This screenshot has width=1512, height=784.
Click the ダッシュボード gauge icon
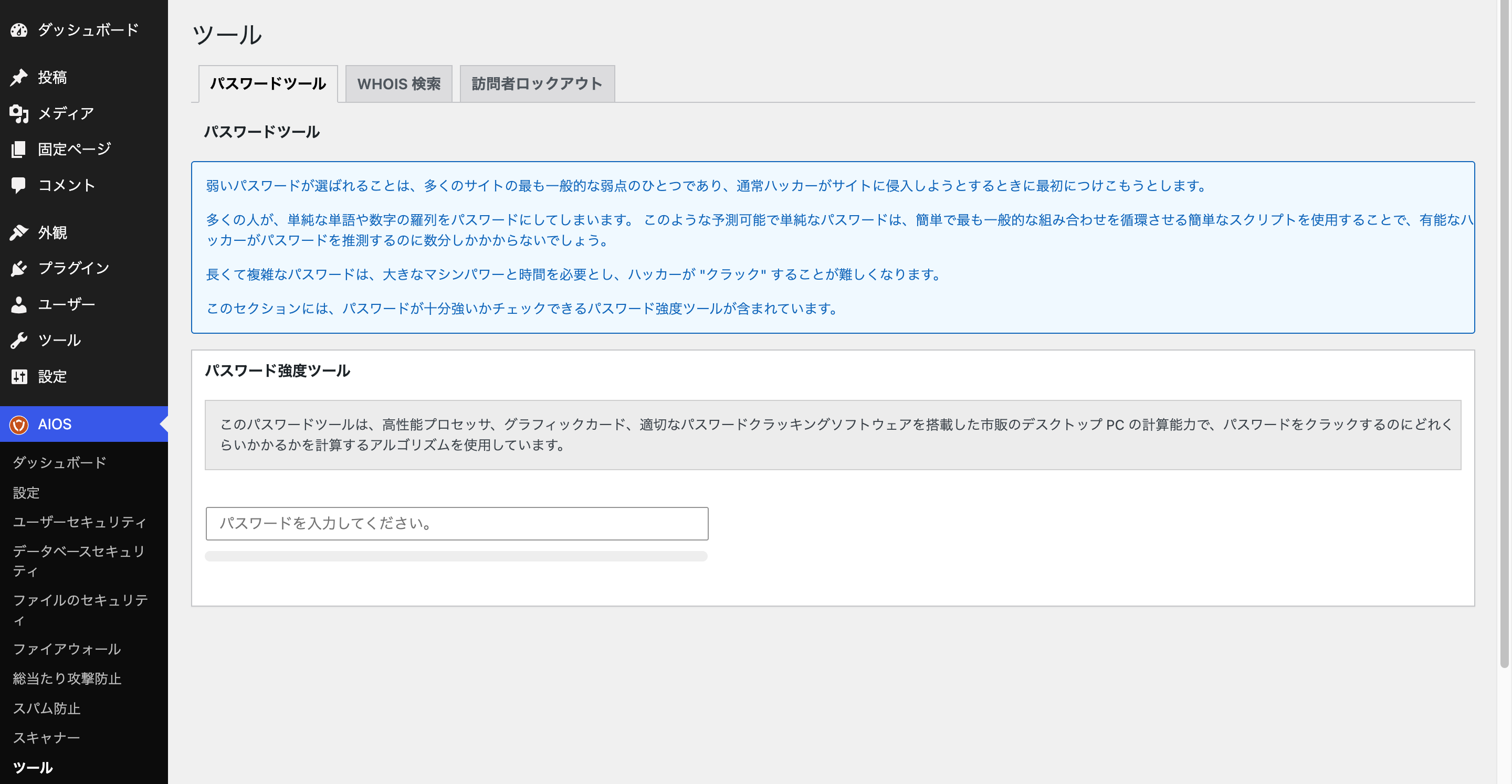[x=19, y=30]
